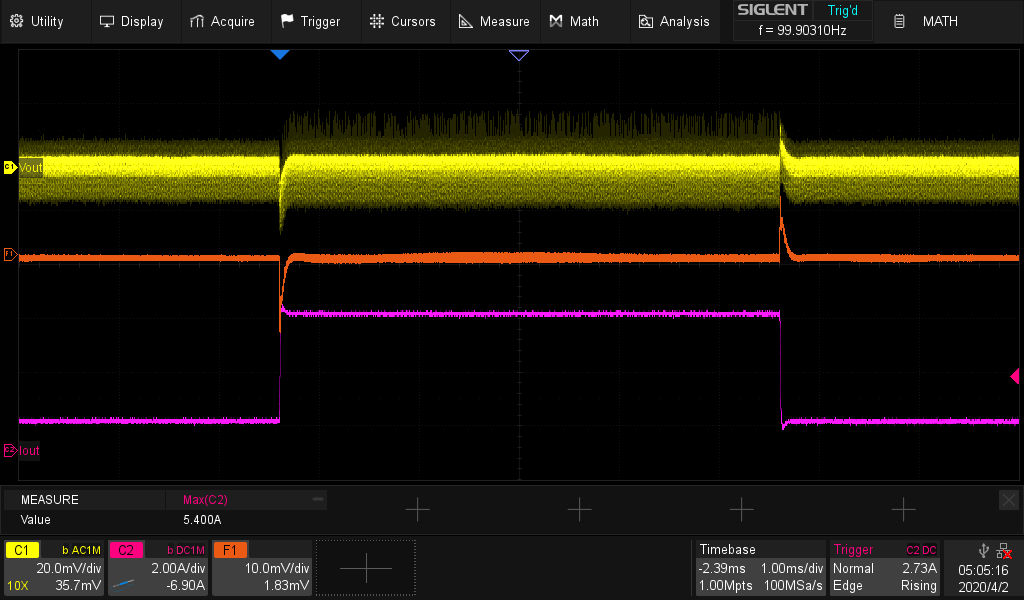This screenshot has height=600, width=1024.
Task: Click the yellow Vout channel marker
Action: point(11,167)
